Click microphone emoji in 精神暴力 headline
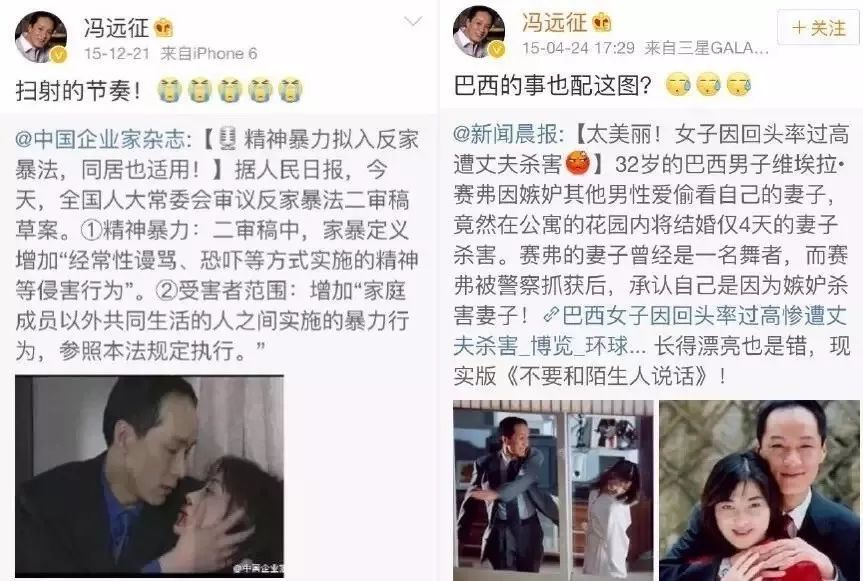This screenshot has height=581, width=863. coord(227,139)
